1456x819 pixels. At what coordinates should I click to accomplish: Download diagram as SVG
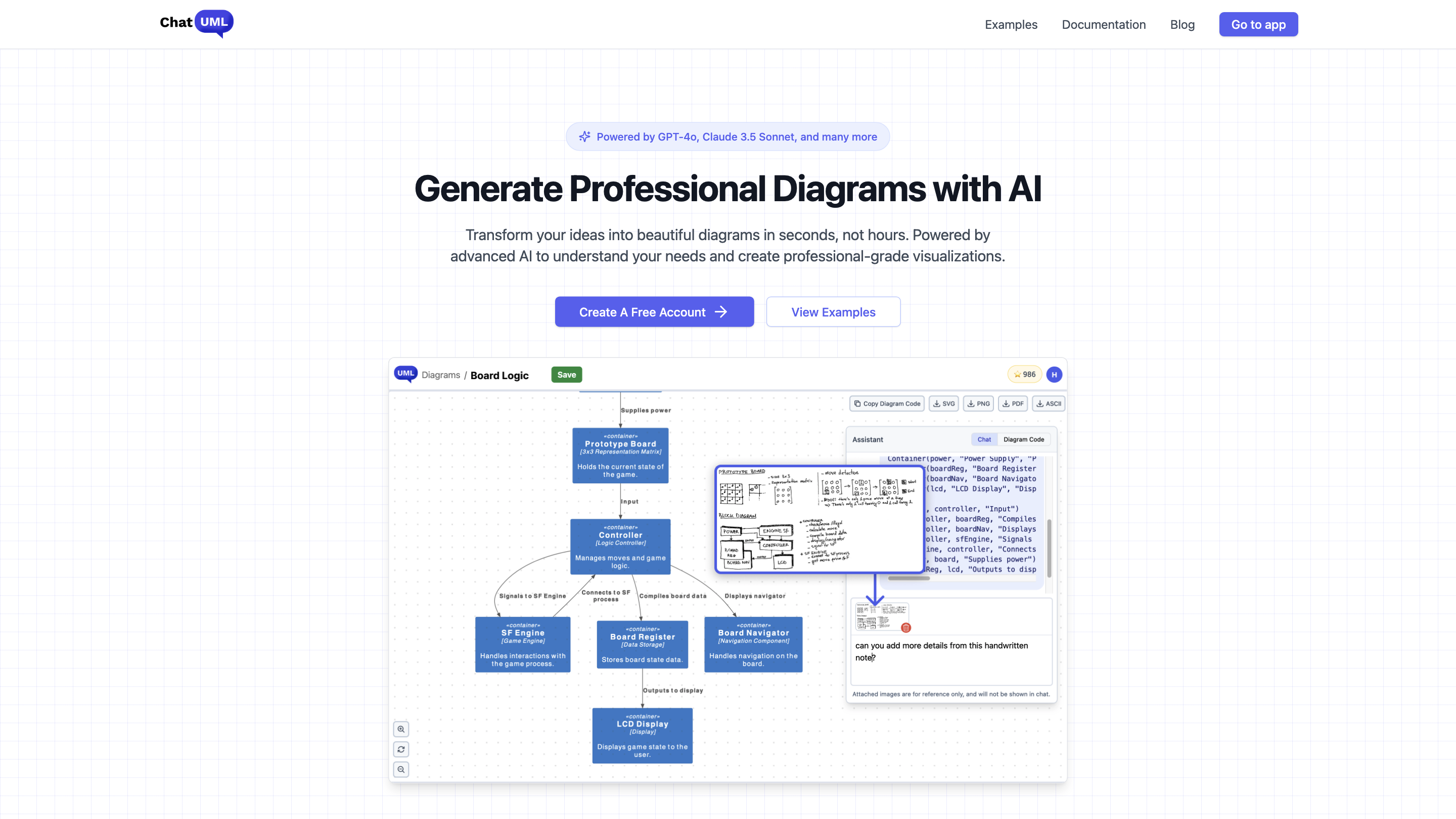pos(943,403)
